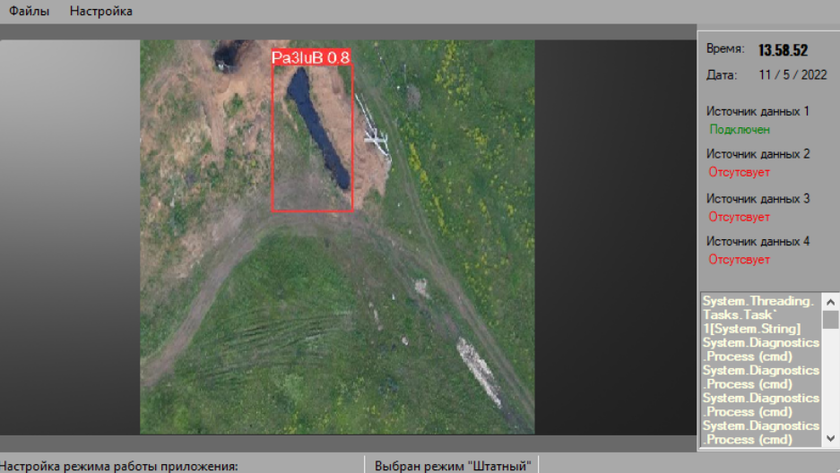This screenshot has width=840, height=473.
Task: Click the red Pa3luB 0.8 detection label
Action: (311, 58)
